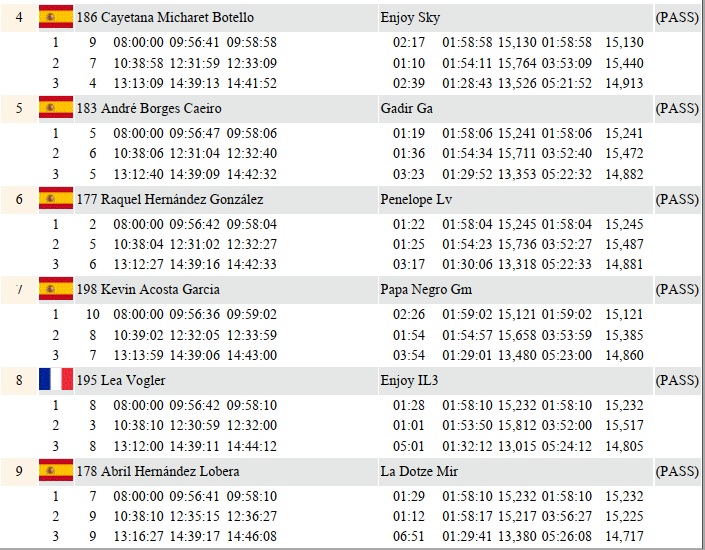705x550 pixels.
Task: Click Spanish flag beside Abril Hernández Lobera
Action: click(56, 471)
